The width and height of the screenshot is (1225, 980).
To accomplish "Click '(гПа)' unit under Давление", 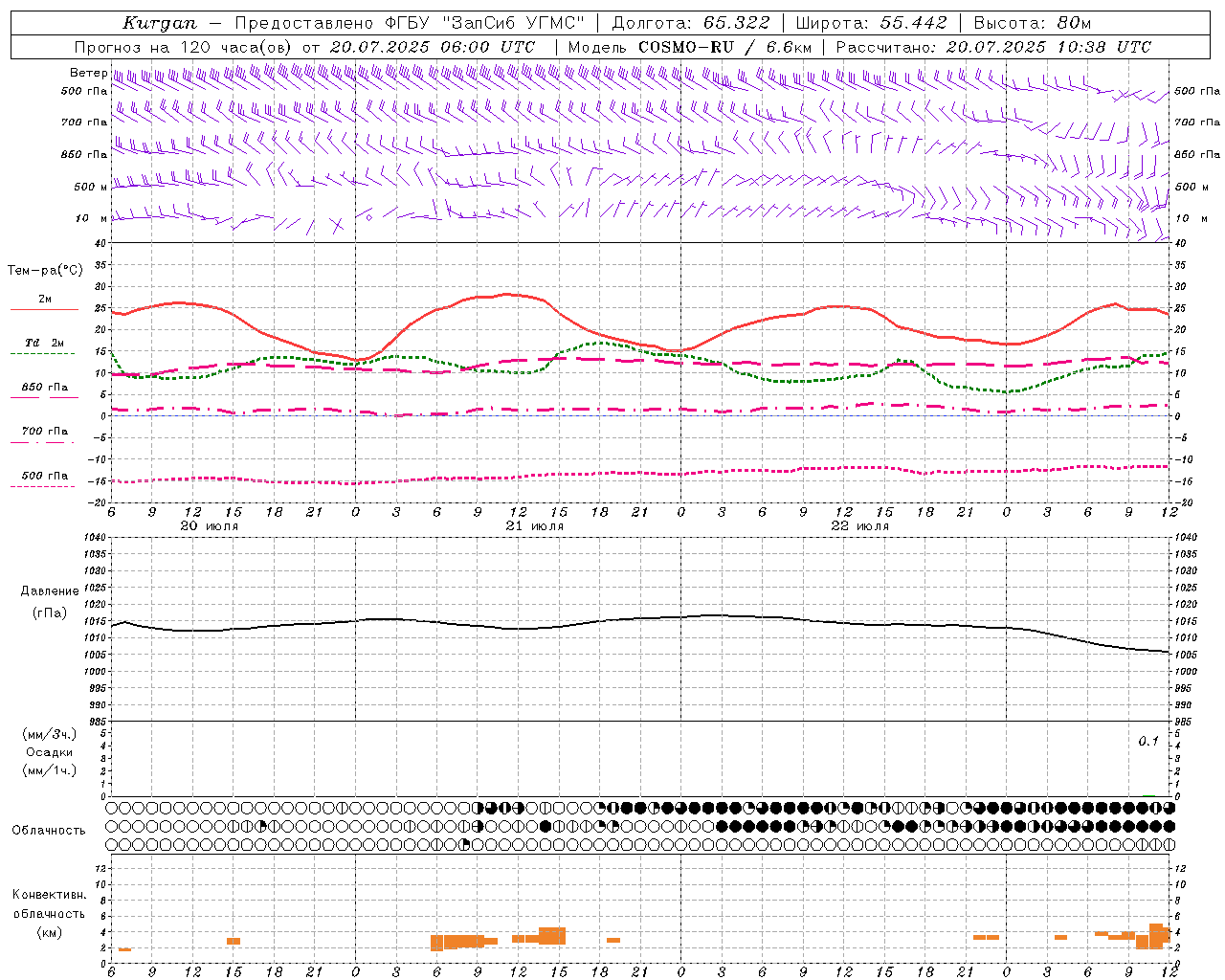I will pyautogui.click(x=50, y=613).
